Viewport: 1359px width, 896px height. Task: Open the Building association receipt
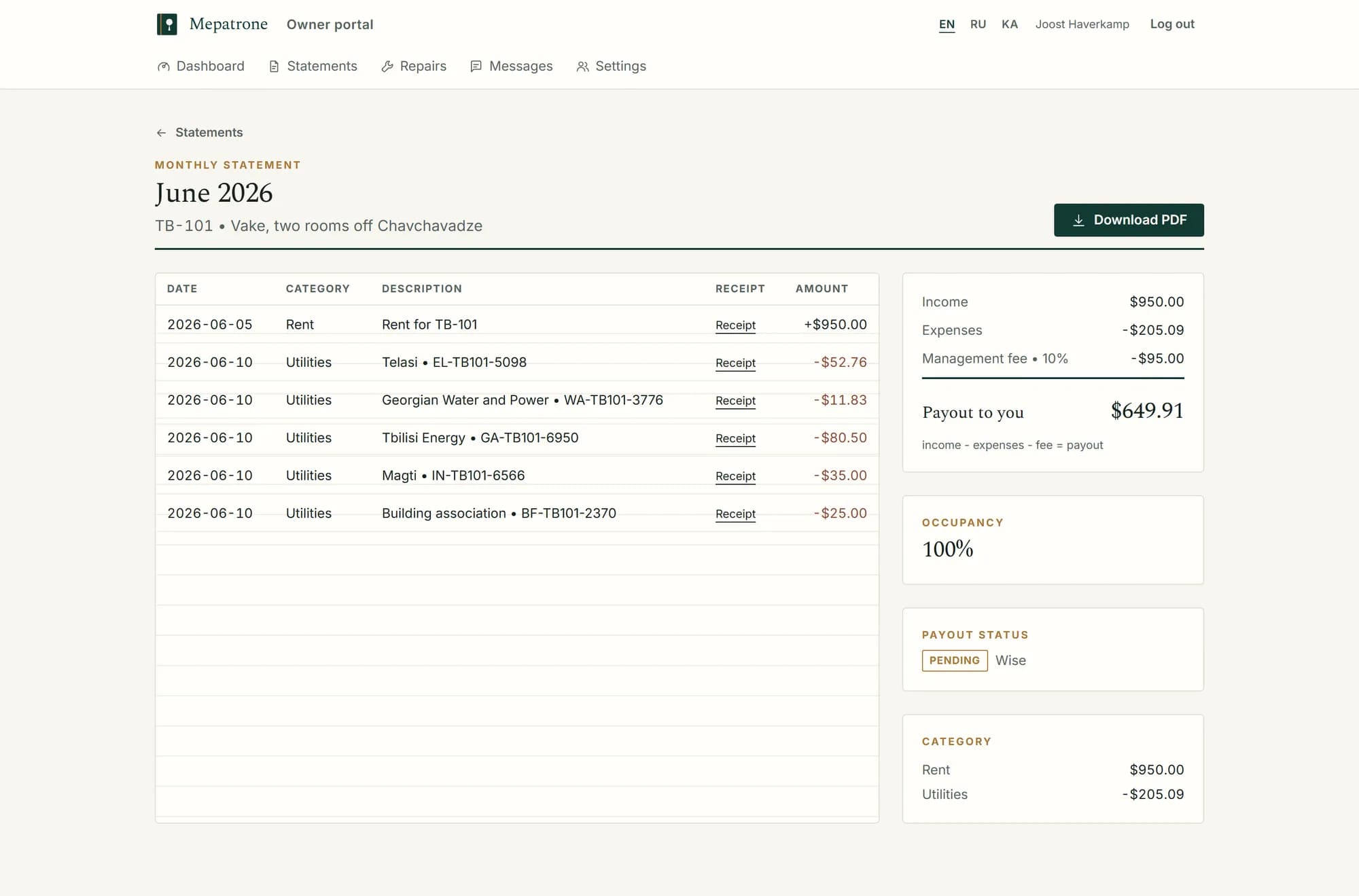(735, 514)
